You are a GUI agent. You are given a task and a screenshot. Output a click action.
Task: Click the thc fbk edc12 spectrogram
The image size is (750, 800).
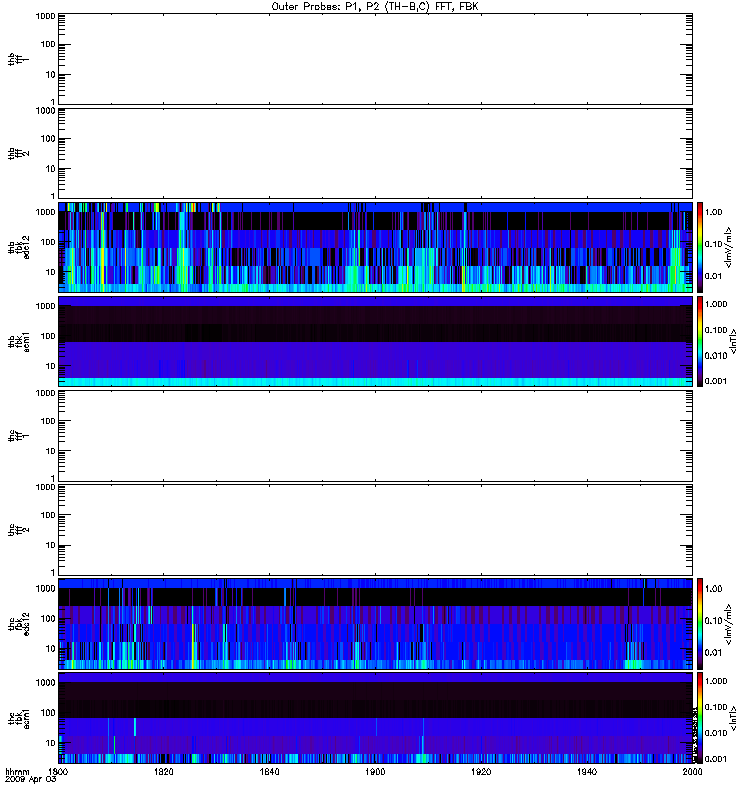pos(375,623)
